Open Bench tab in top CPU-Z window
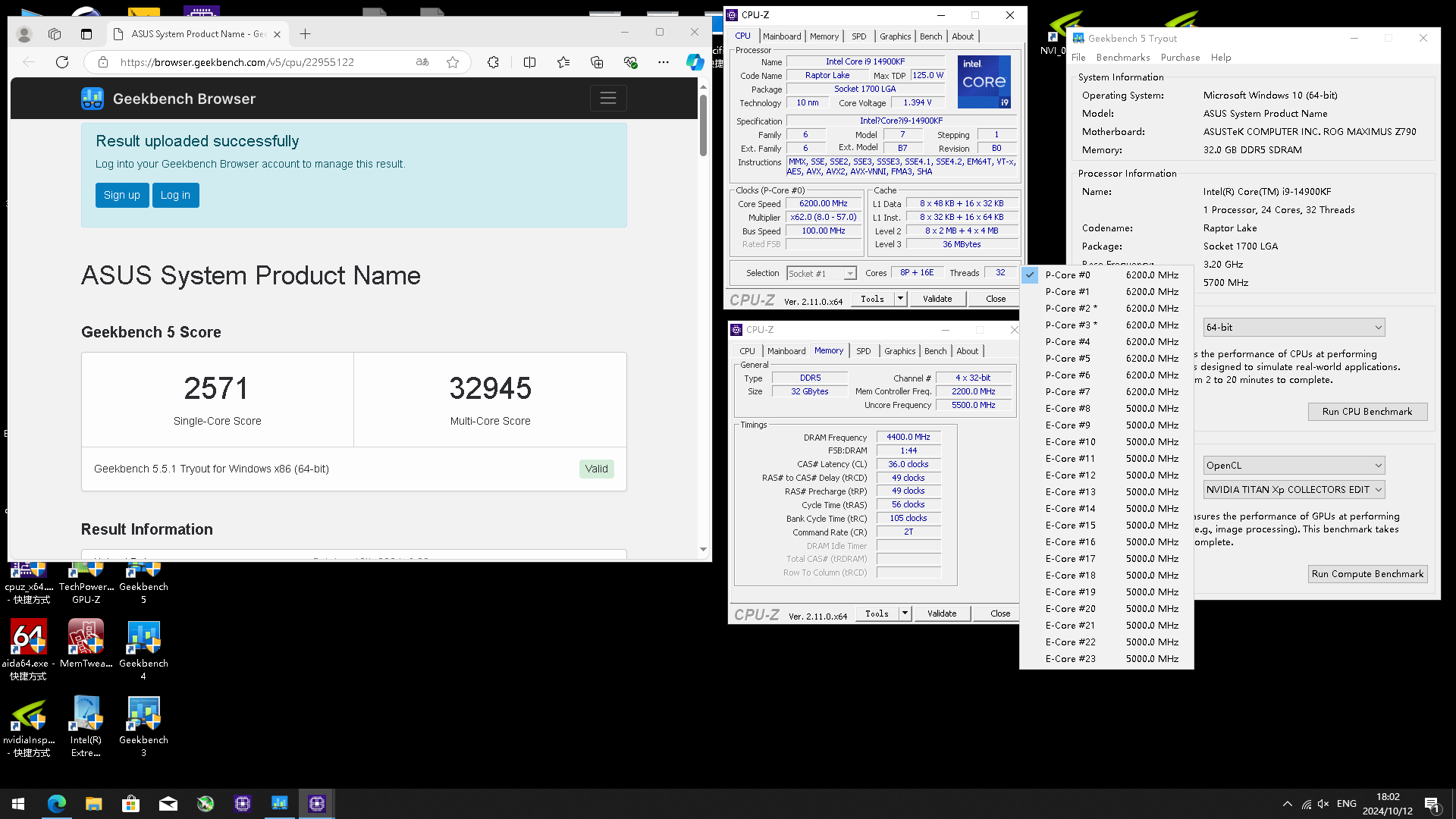The image size is (1456, 819). (930, 36)
